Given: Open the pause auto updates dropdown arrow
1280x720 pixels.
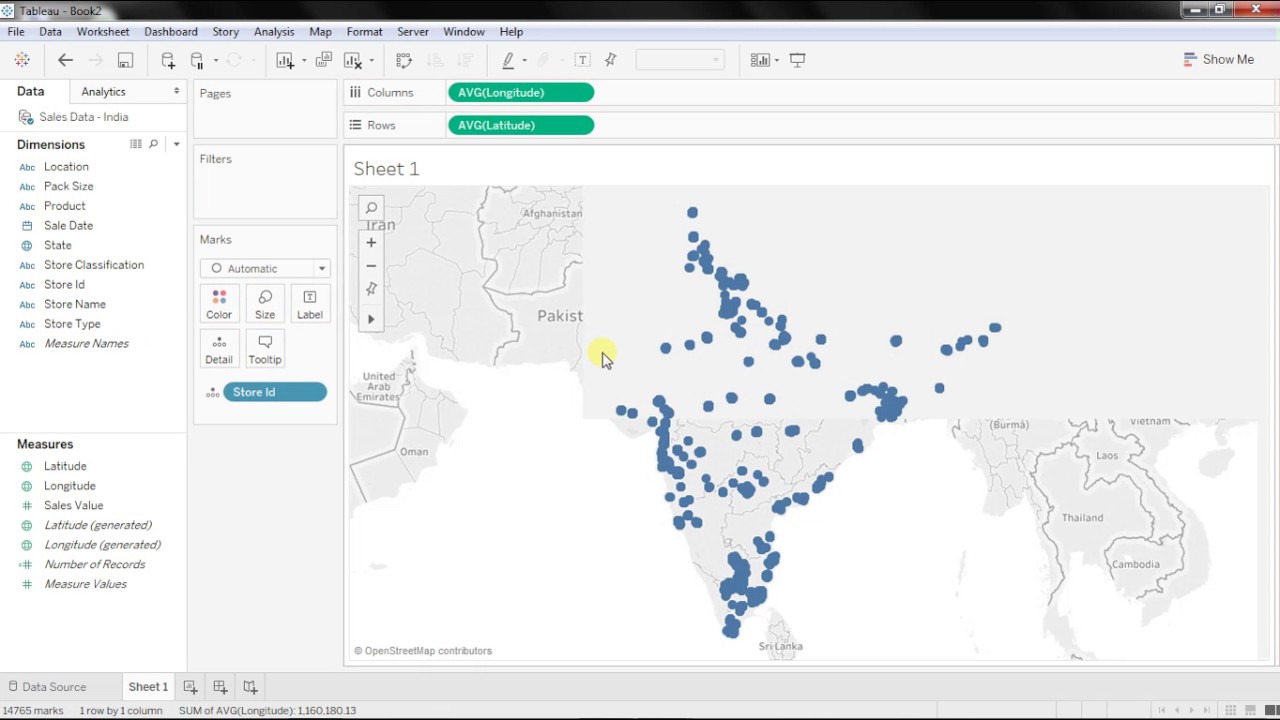Looking at the screenshot, I should pyautogui.click(x=215, y=61).
